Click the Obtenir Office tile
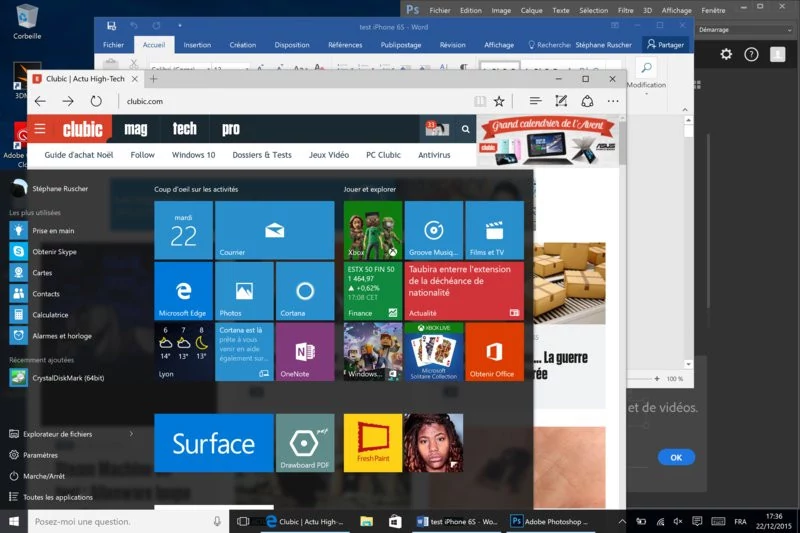This screenshot has width=800, height=533. pos(494,351)
